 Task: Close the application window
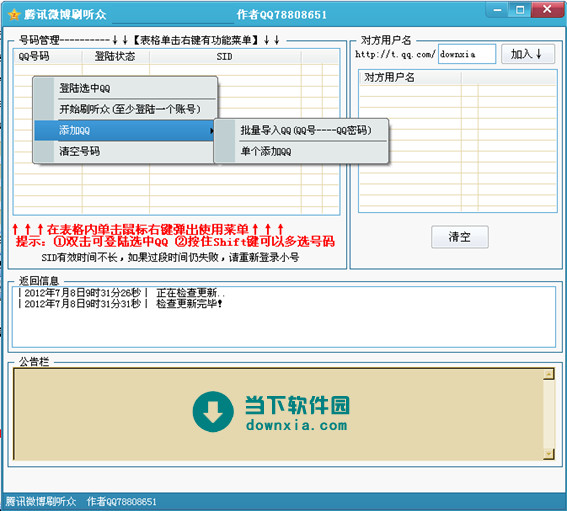tap(547, 9)
